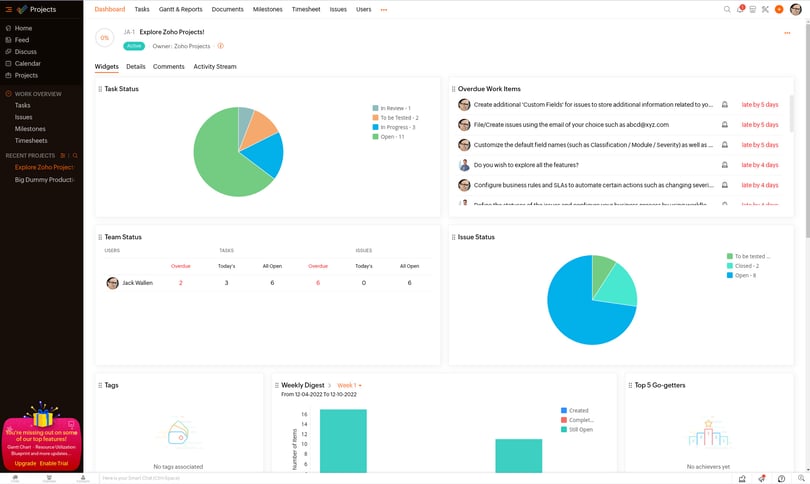Open Discuss in the sidebar

25,52
